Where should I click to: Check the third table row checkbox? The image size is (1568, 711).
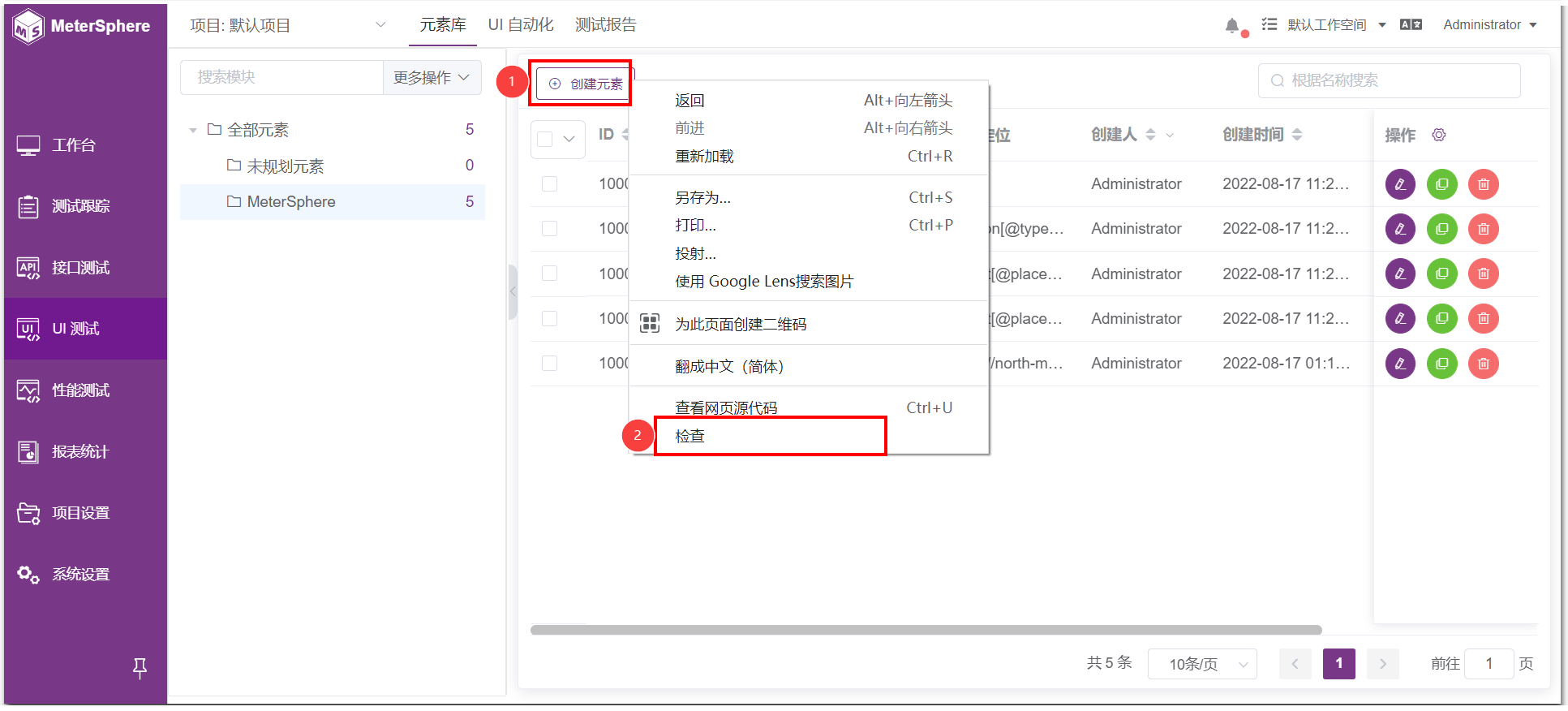[x=550, y=274]
